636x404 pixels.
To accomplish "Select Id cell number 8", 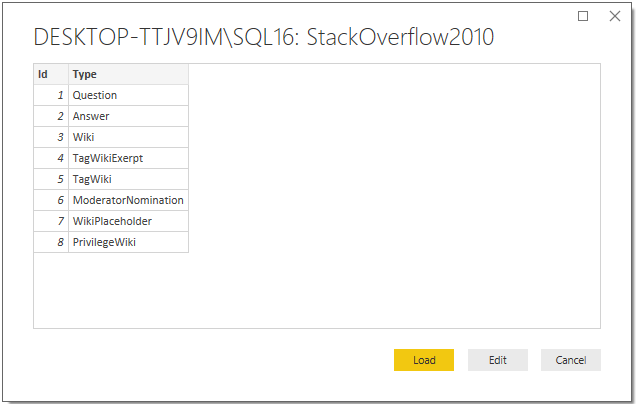I will coord(51,242).
